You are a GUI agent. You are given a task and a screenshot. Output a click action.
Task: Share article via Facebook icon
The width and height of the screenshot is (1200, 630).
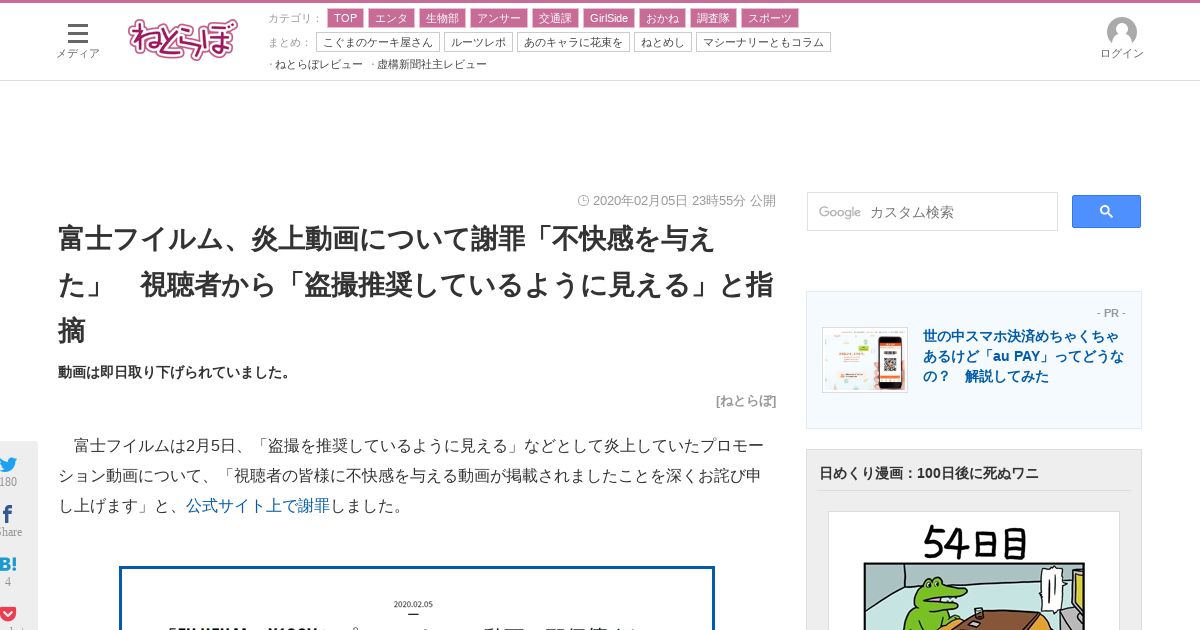point(7,514)
